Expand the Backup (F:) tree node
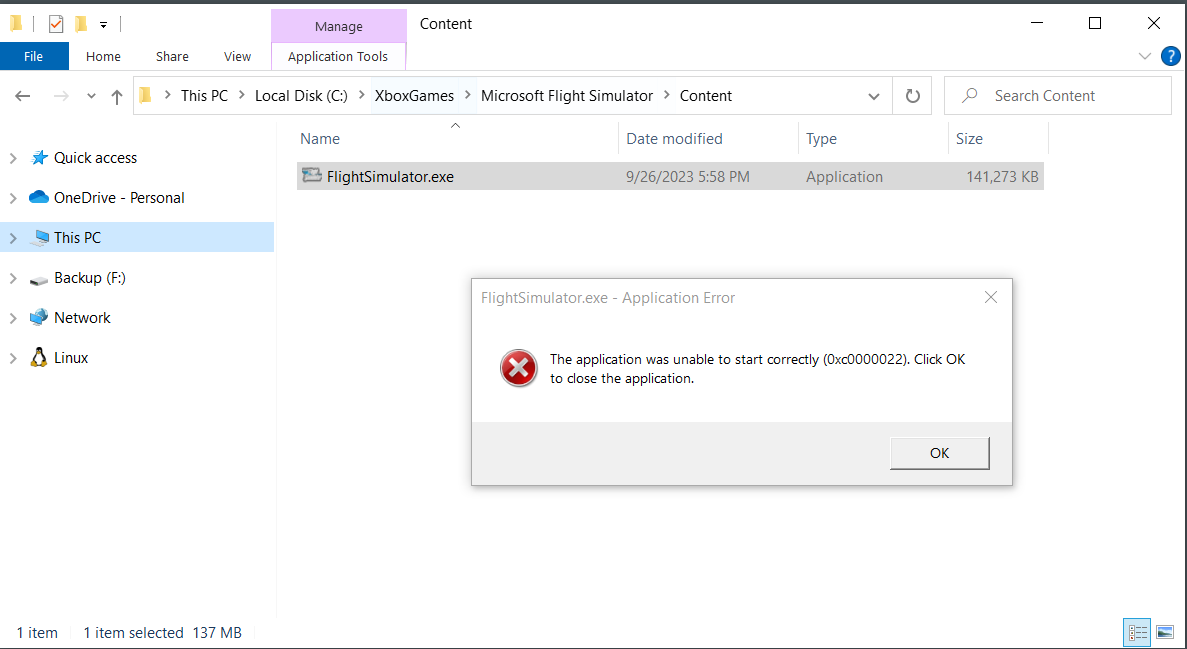Viewport: 1187px width, 649px height. pos(13,278)
